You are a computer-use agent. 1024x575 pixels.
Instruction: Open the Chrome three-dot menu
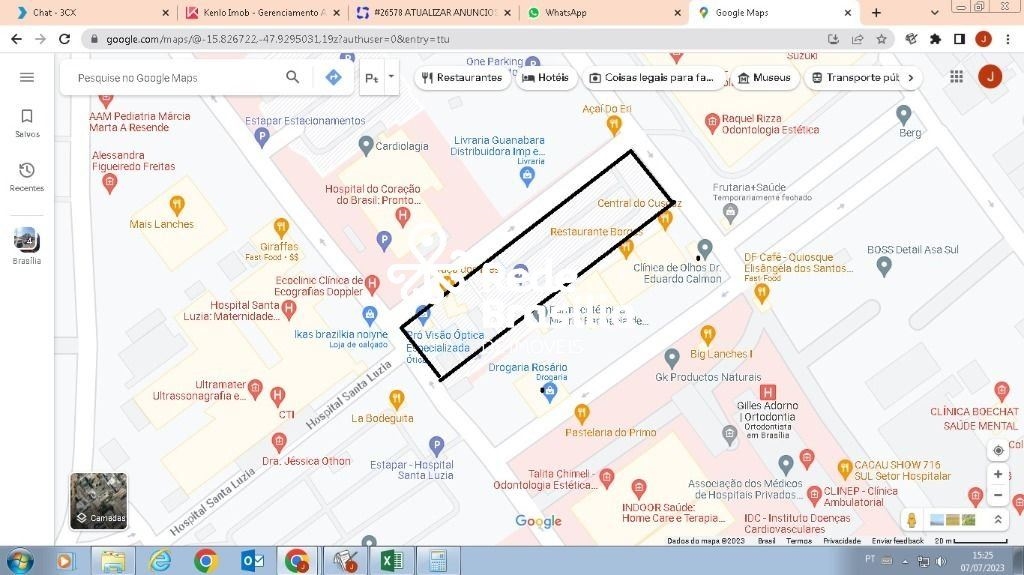(x=1008, y=39)
